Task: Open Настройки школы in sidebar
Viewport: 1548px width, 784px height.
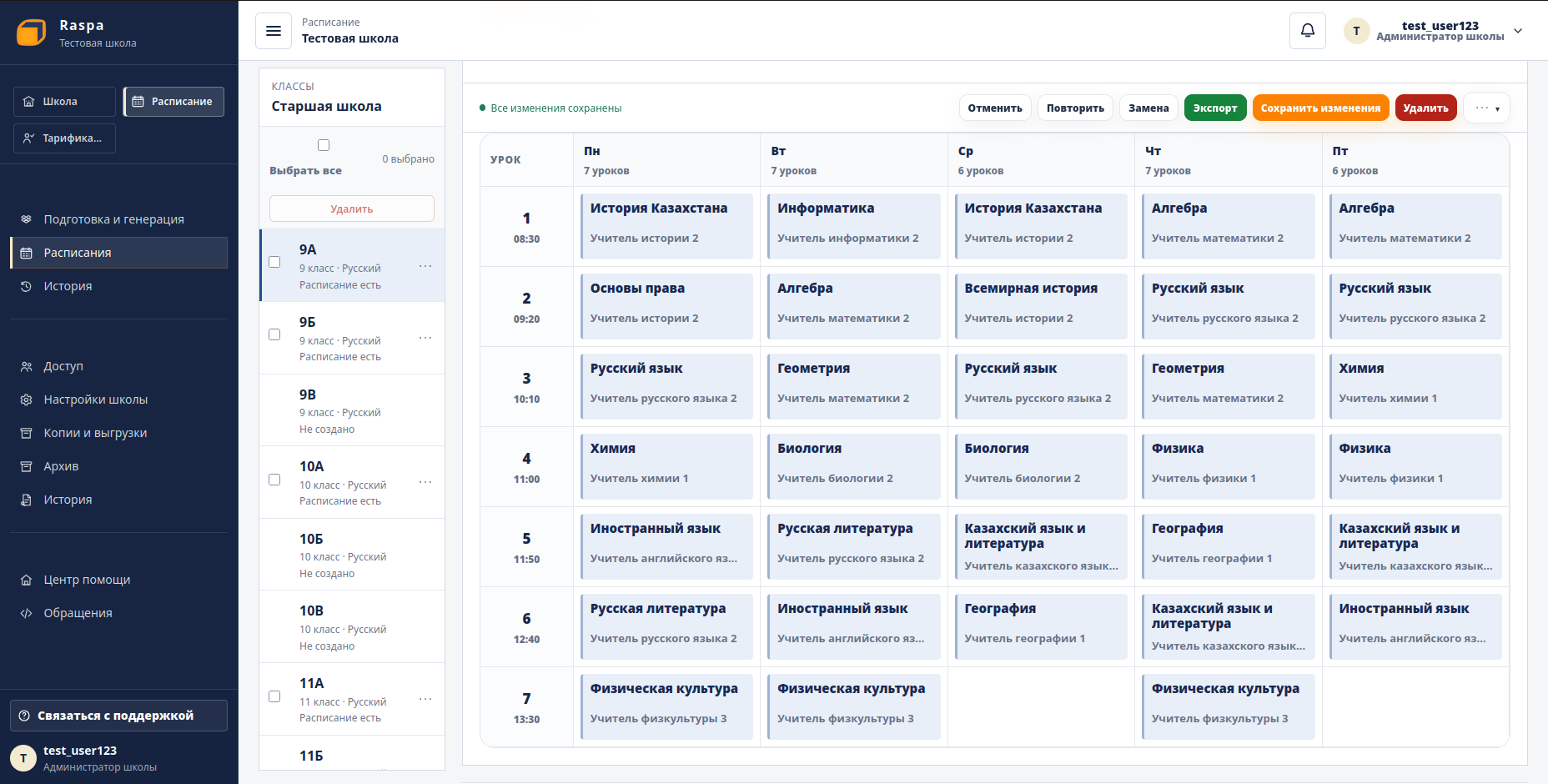Action: pyautogui.click(x=118, y=400)
